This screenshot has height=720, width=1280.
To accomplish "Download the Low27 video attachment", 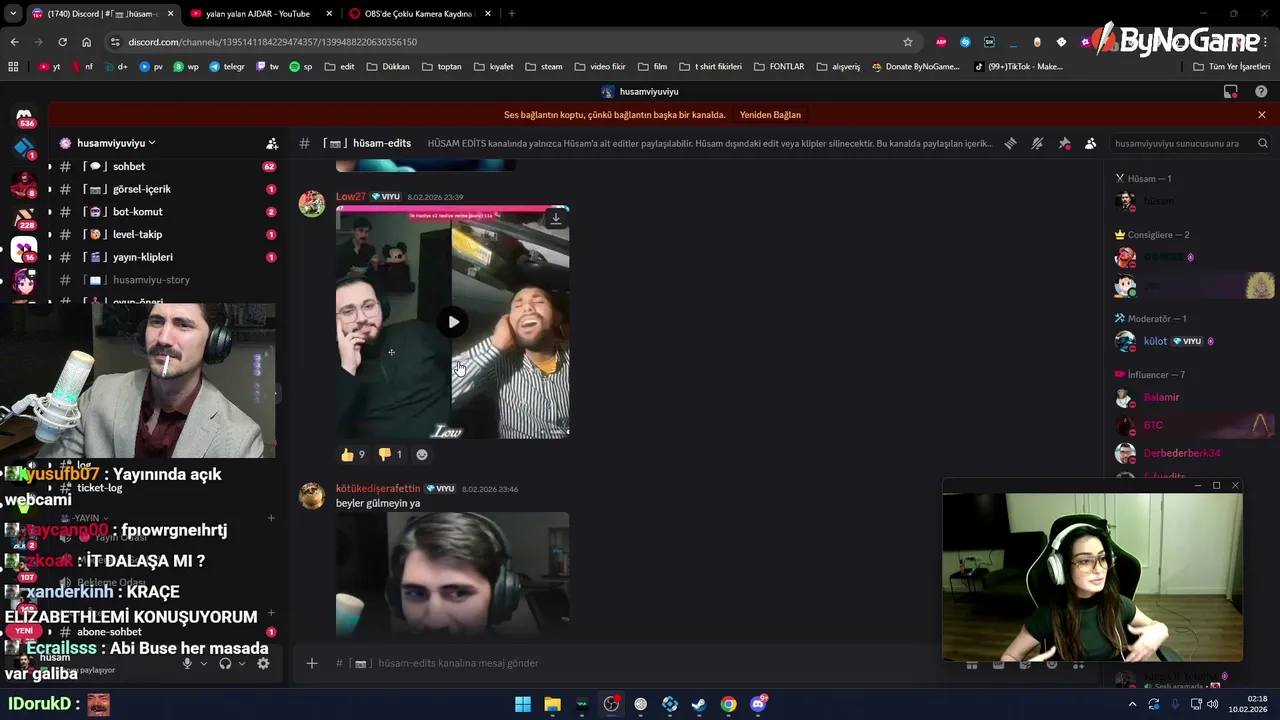I will (556, 218).
